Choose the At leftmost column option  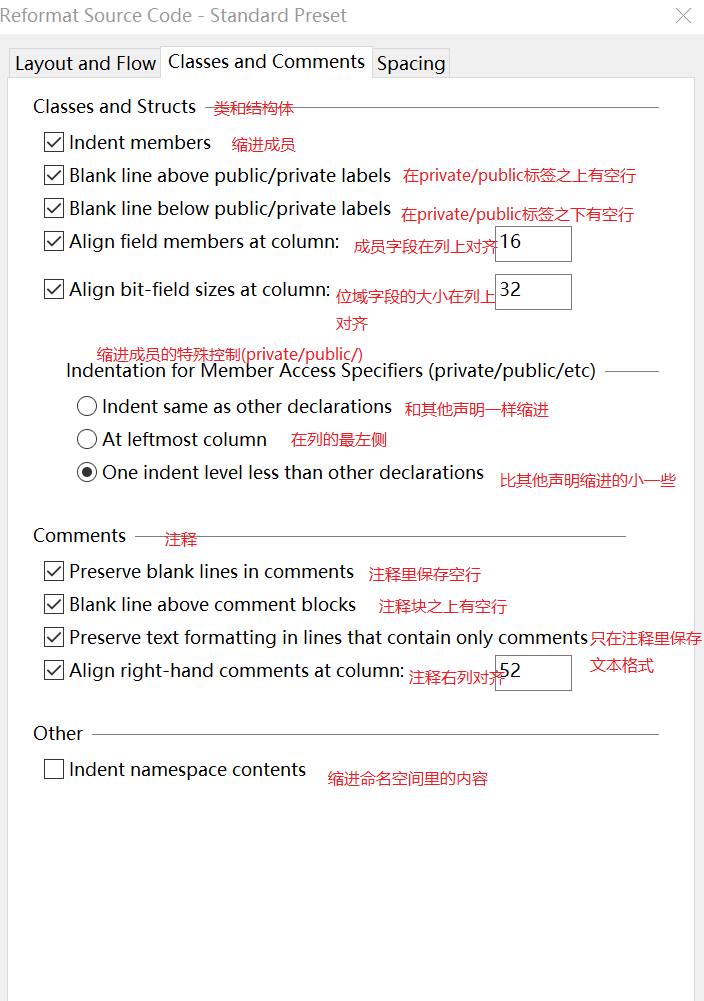tap(87, 440)
